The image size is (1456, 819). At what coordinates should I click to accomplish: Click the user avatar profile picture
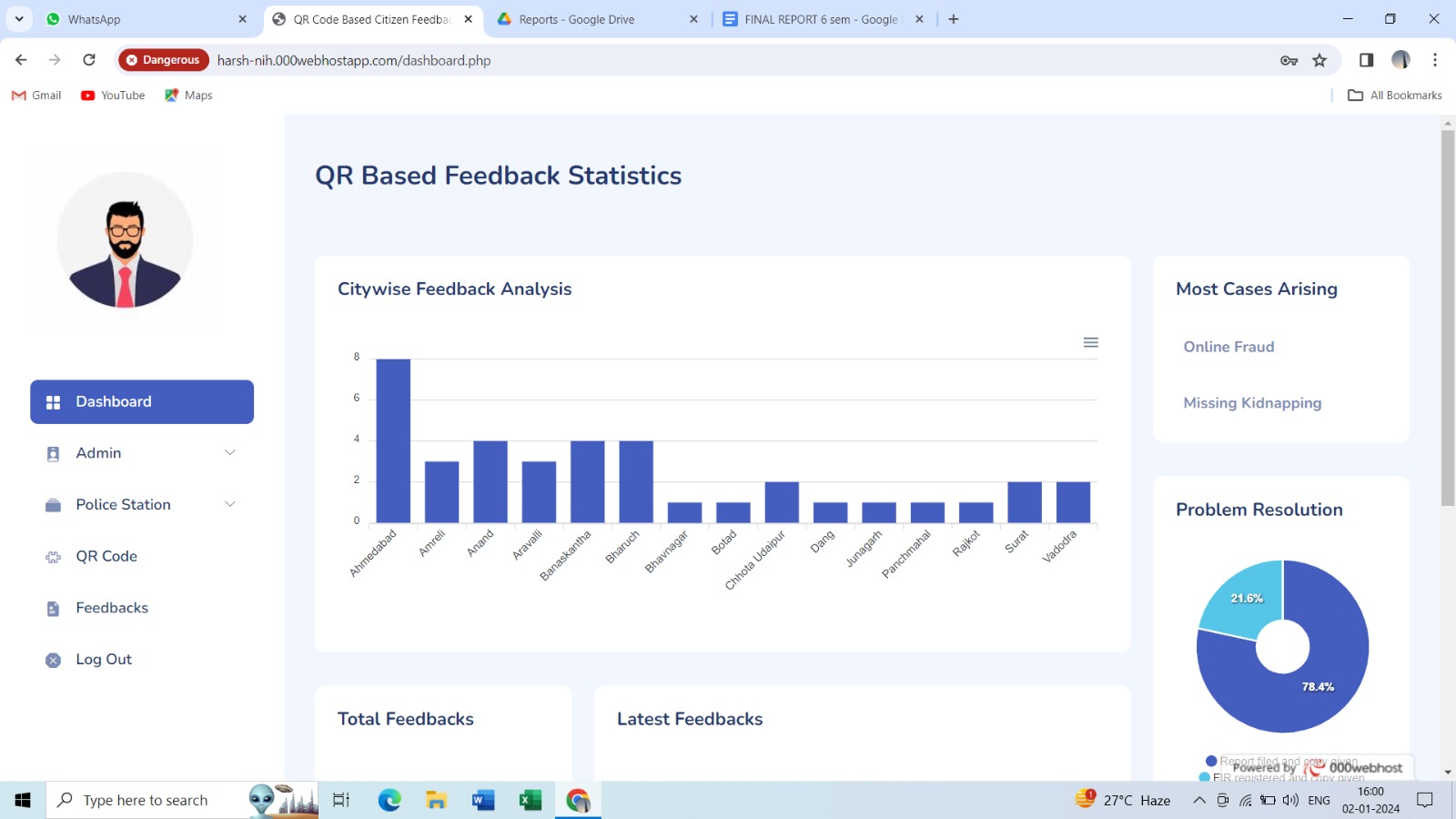(x=125, y=240)
